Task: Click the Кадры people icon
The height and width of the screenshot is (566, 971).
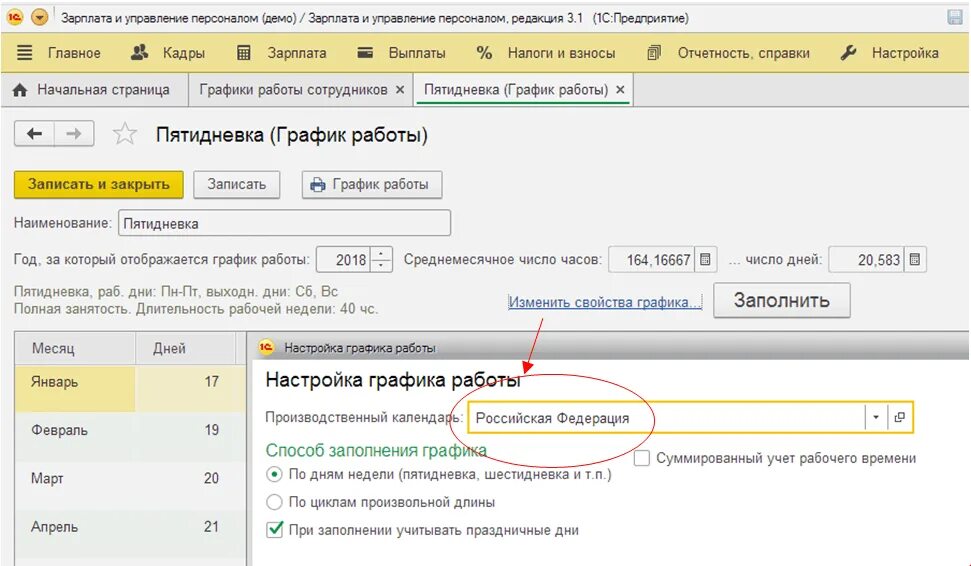Action: pos(139,53)
